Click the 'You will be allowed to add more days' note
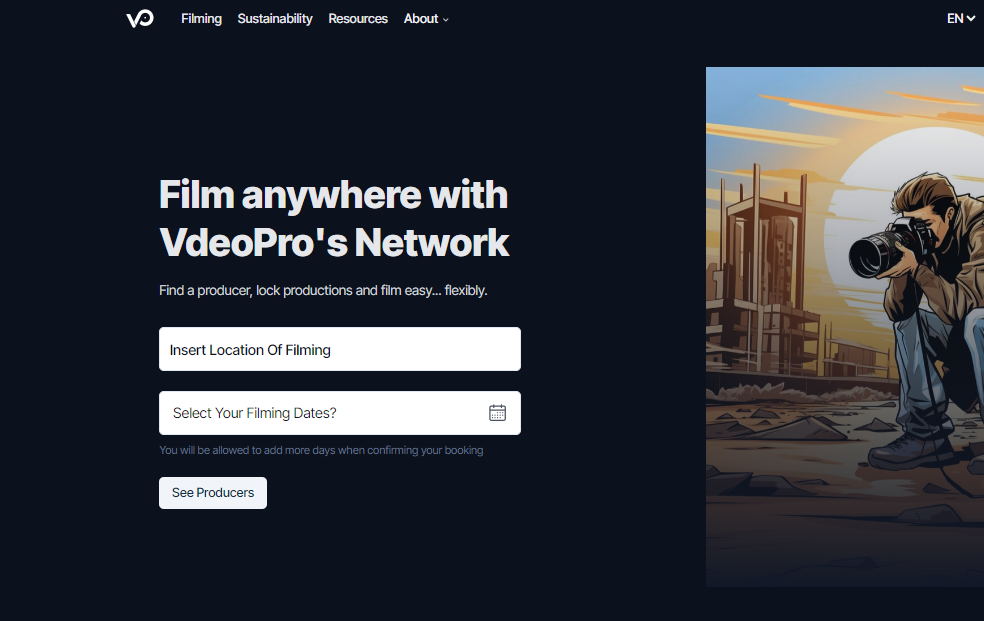The image size is (984, 621). click(321, 450)
